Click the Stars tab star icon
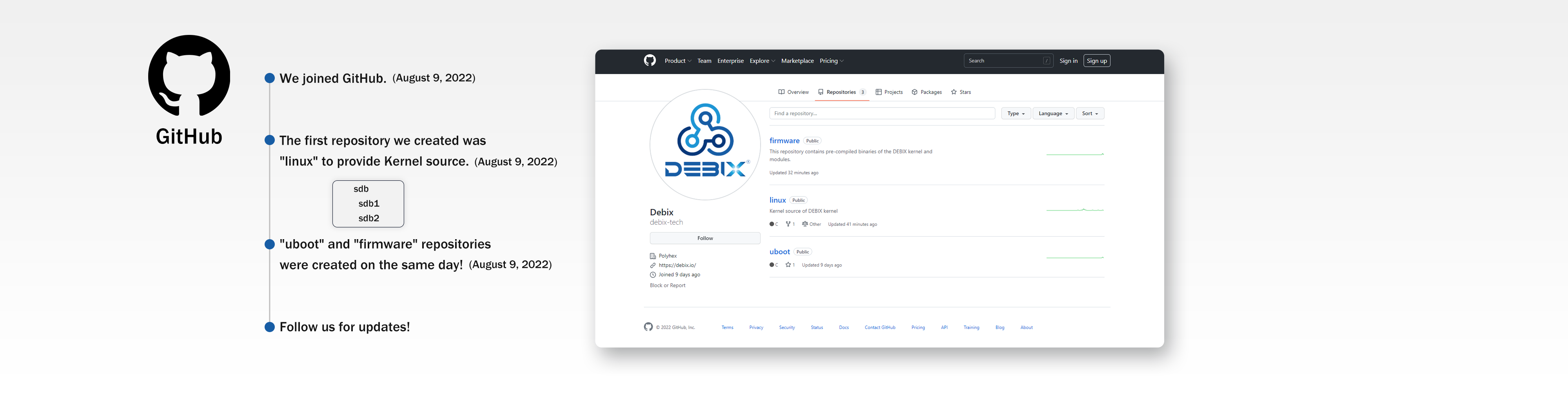1568x396 pixels. coord(954,92)
